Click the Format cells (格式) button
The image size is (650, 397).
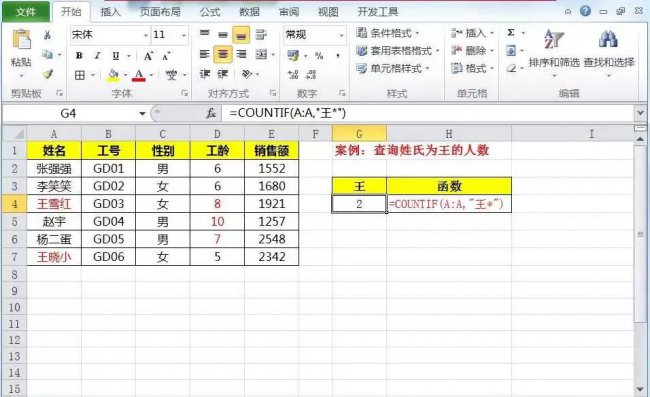(473, 68)
